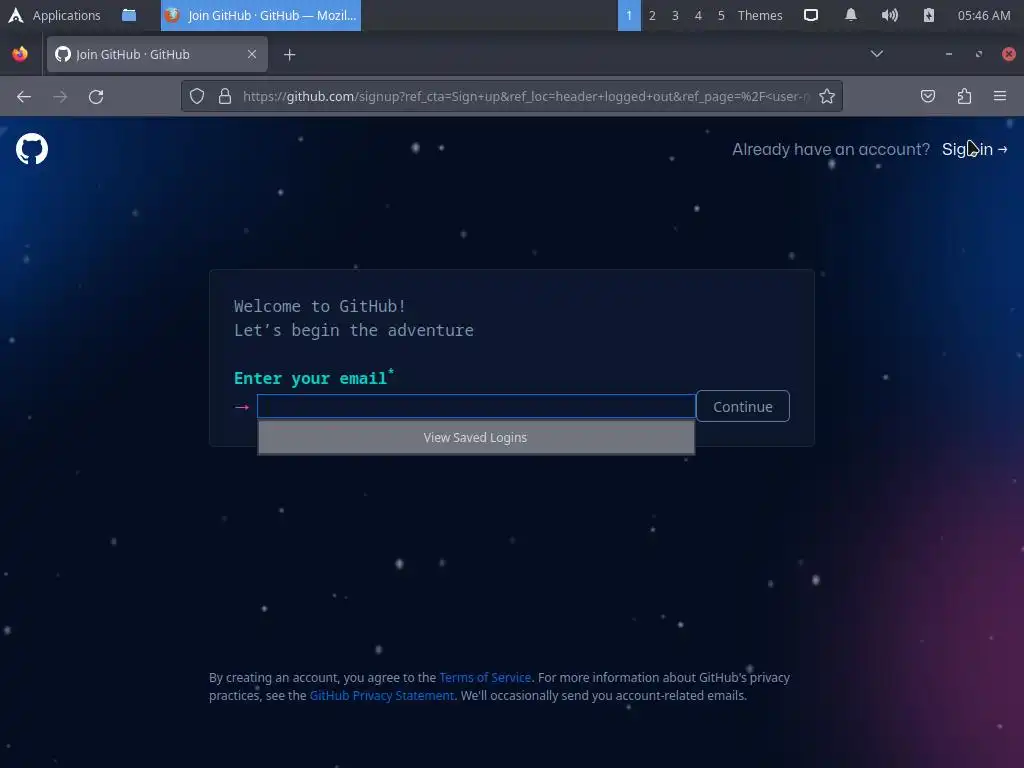
Task: Open the Pocket save icon
Action: 927,97
